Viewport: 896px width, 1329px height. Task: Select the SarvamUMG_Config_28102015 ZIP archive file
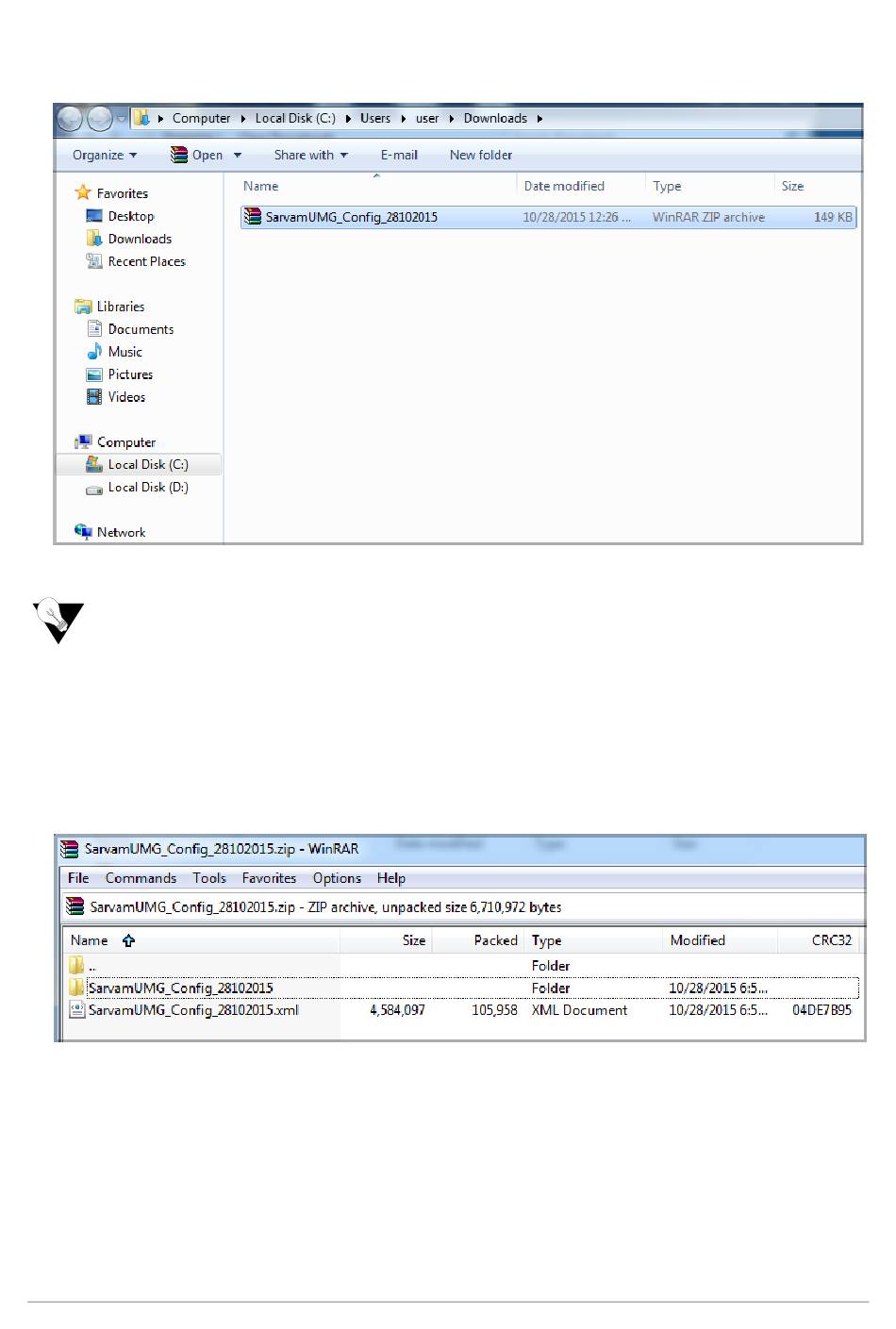click(351, 217)
